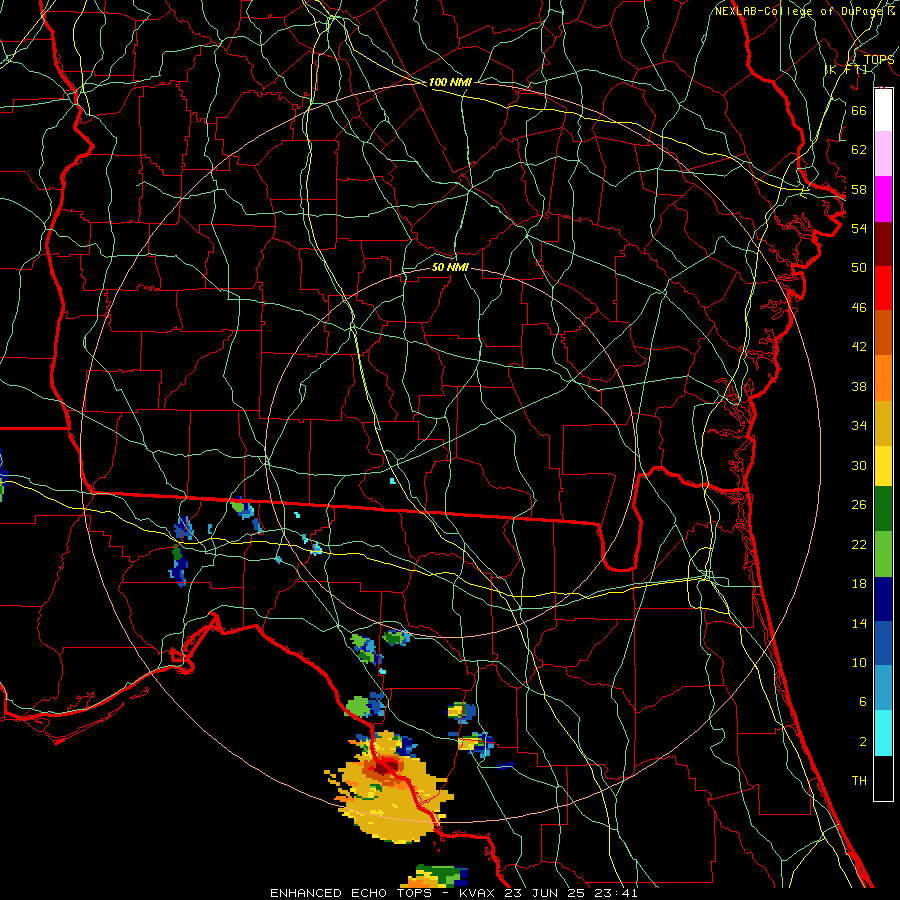
Task: Click the 50 NMI range ring label
Action: click(x=450, y=267)
